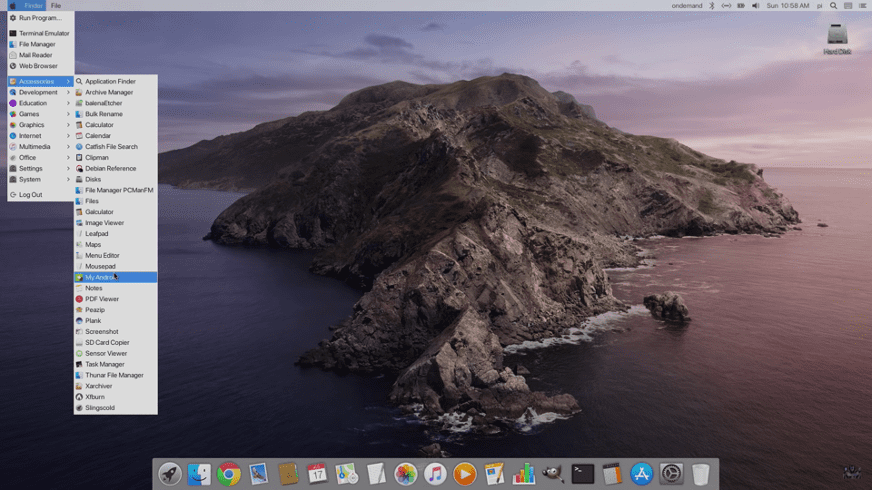This screenshot has height=490, width=872.
Task: Click Log Out in the main menu
Action: [x=30, y=195]
